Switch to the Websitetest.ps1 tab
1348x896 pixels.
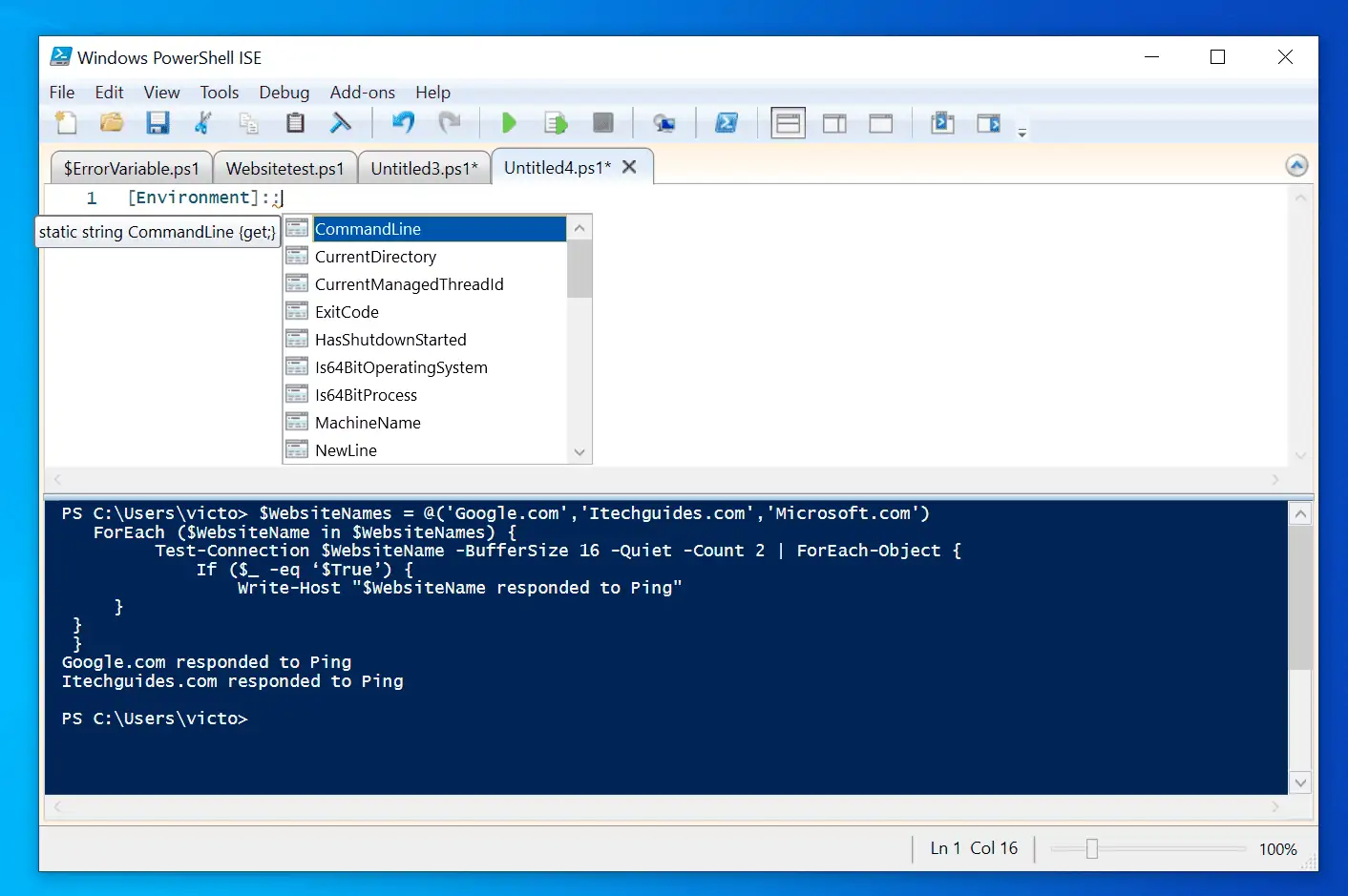(284, 168)
